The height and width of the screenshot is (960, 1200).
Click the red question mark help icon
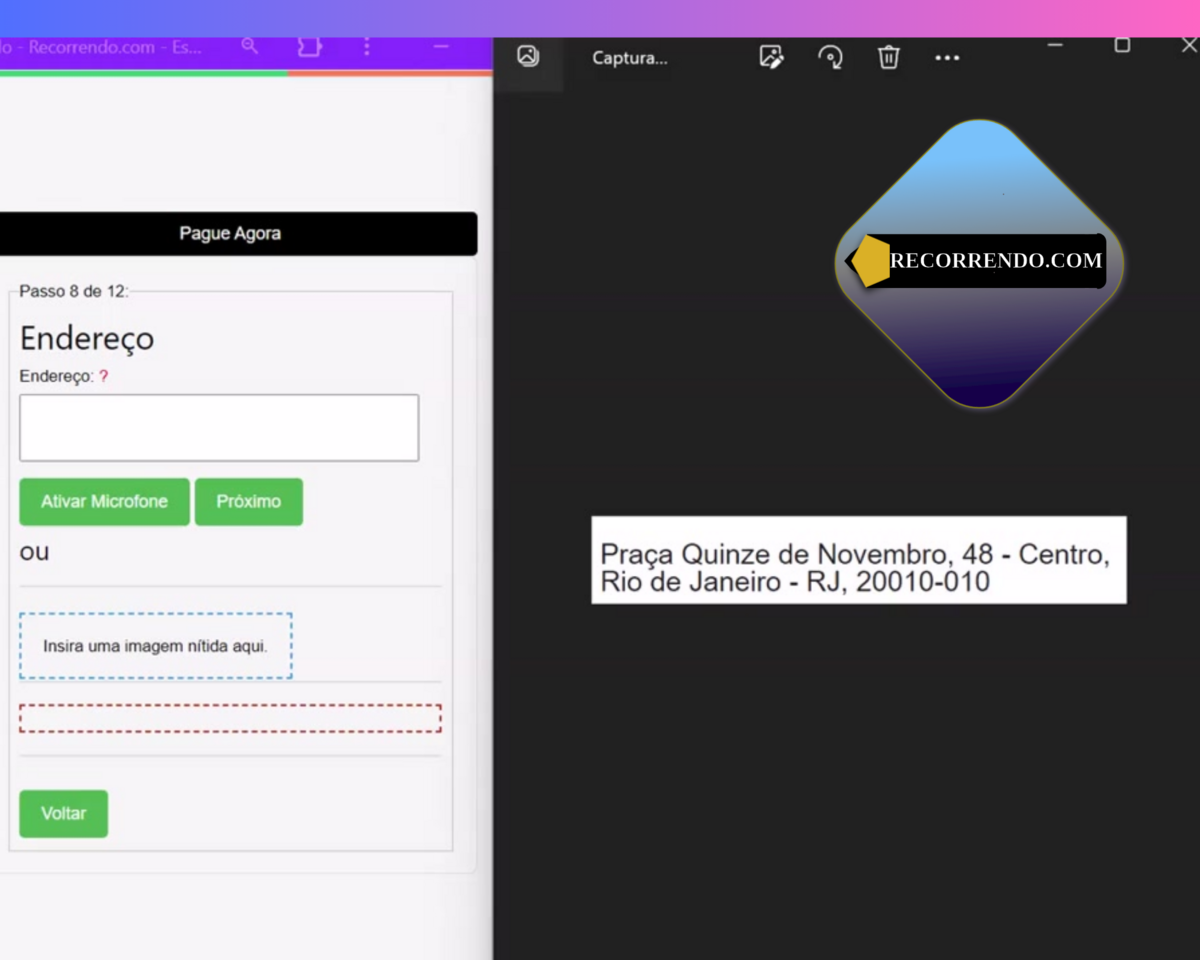point(104,377)
